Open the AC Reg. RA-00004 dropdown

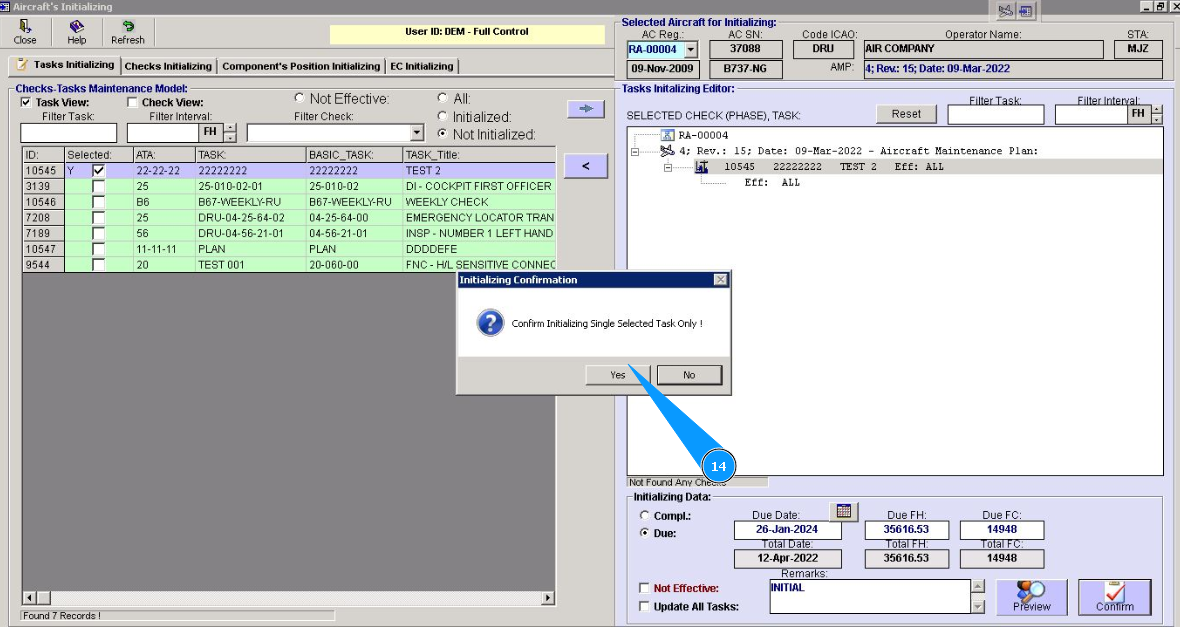tap(690, 50)
